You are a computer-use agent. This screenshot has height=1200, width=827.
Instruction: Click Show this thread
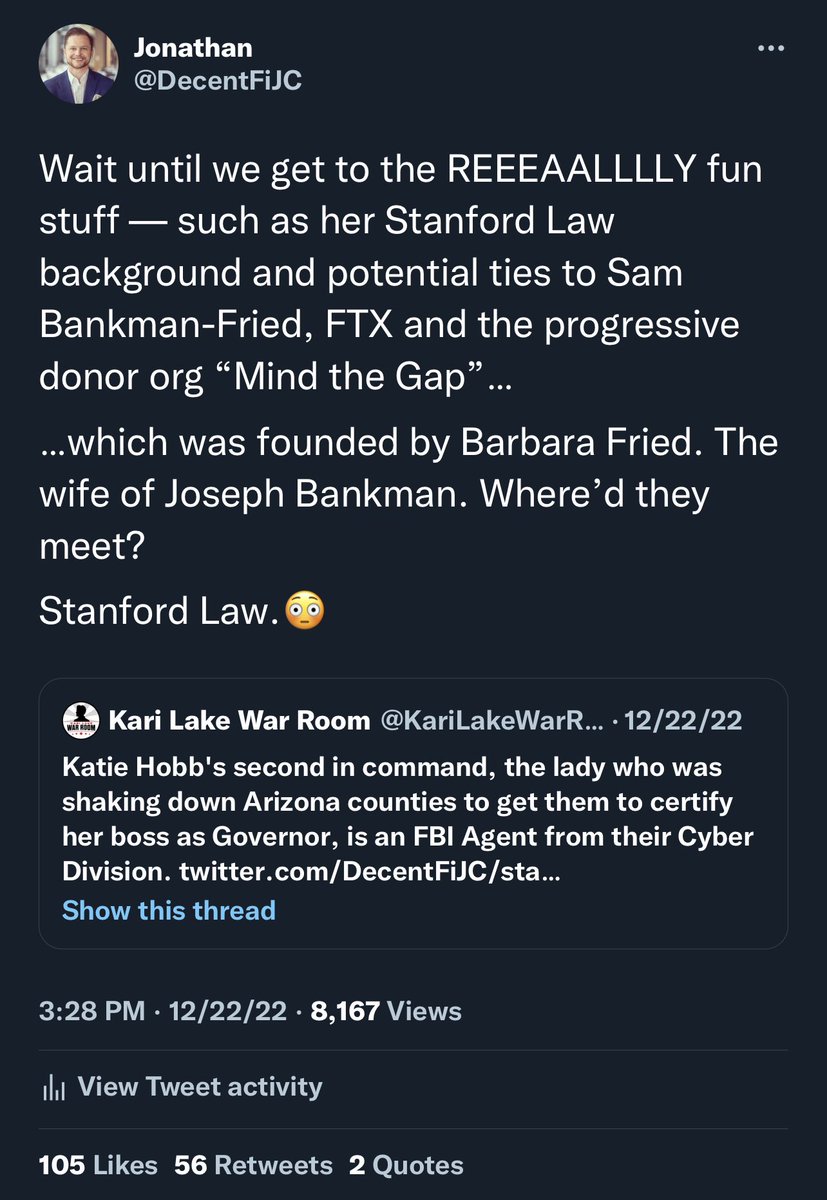(x=169, y=910)
